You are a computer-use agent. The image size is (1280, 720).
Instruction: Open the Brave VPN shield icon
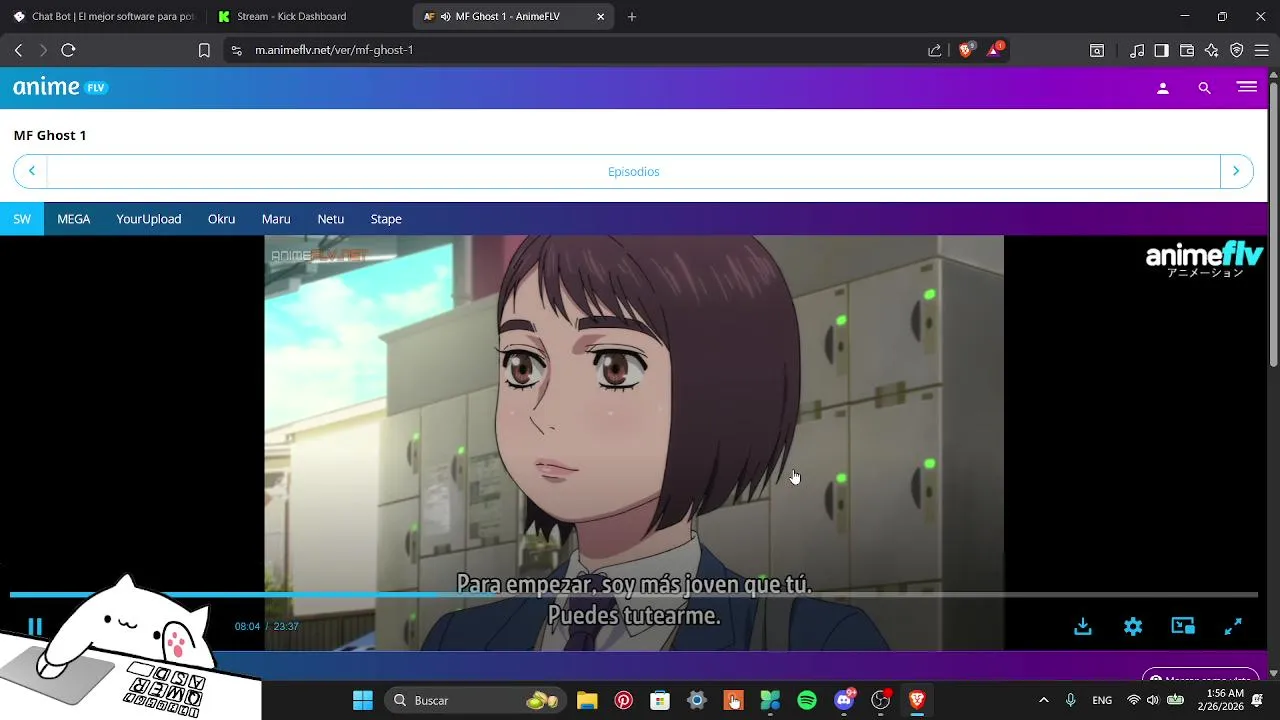click(1237, 50)
